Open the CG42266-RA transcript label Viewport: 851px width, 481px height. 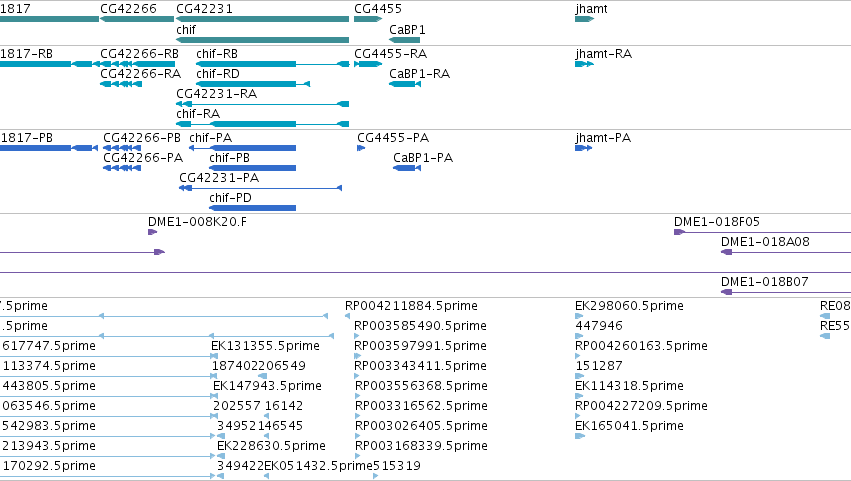click(141, 74)
